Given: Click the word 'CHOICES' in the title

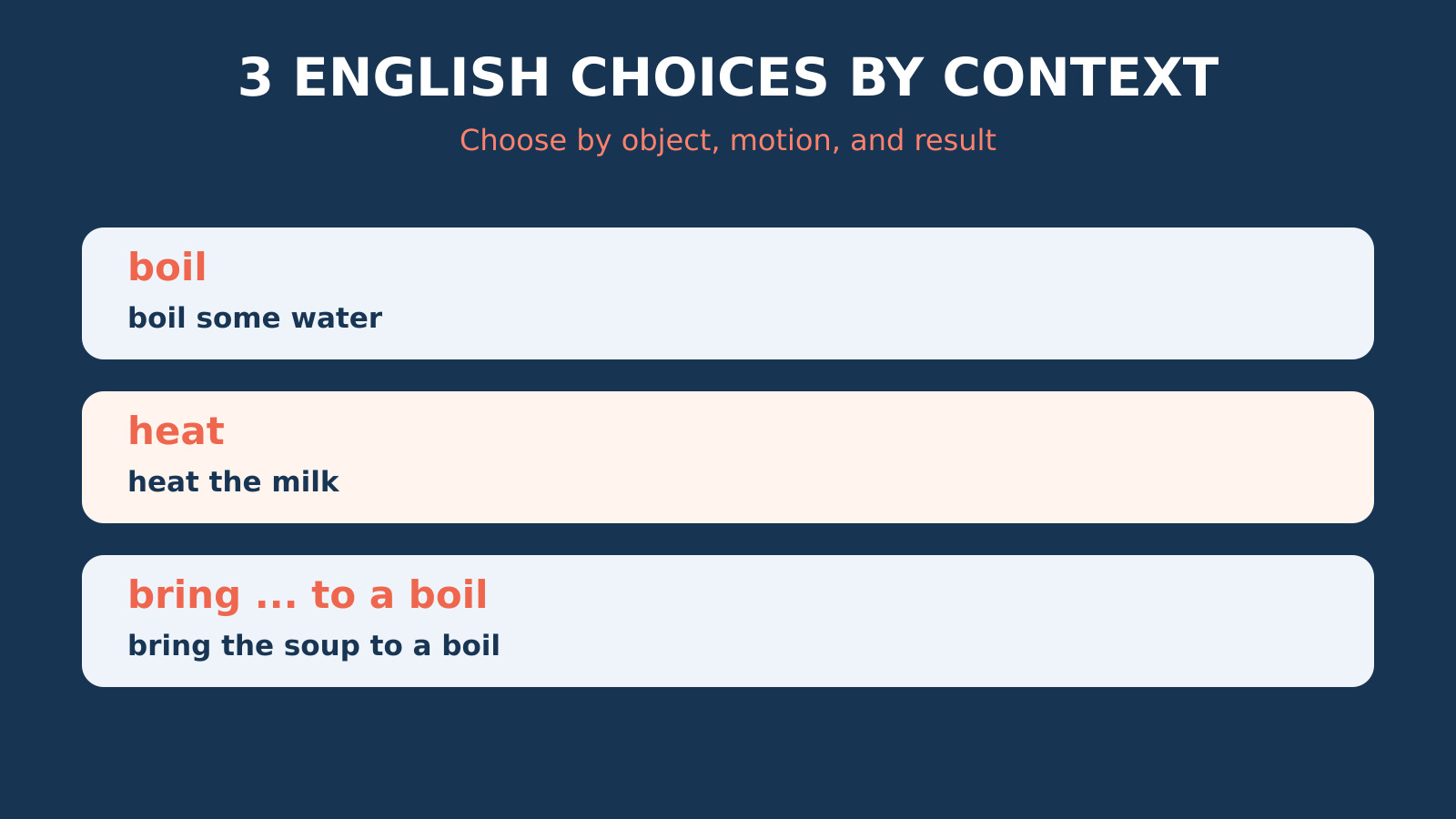Looking at the screenshot, I should [x=699, y=78].
